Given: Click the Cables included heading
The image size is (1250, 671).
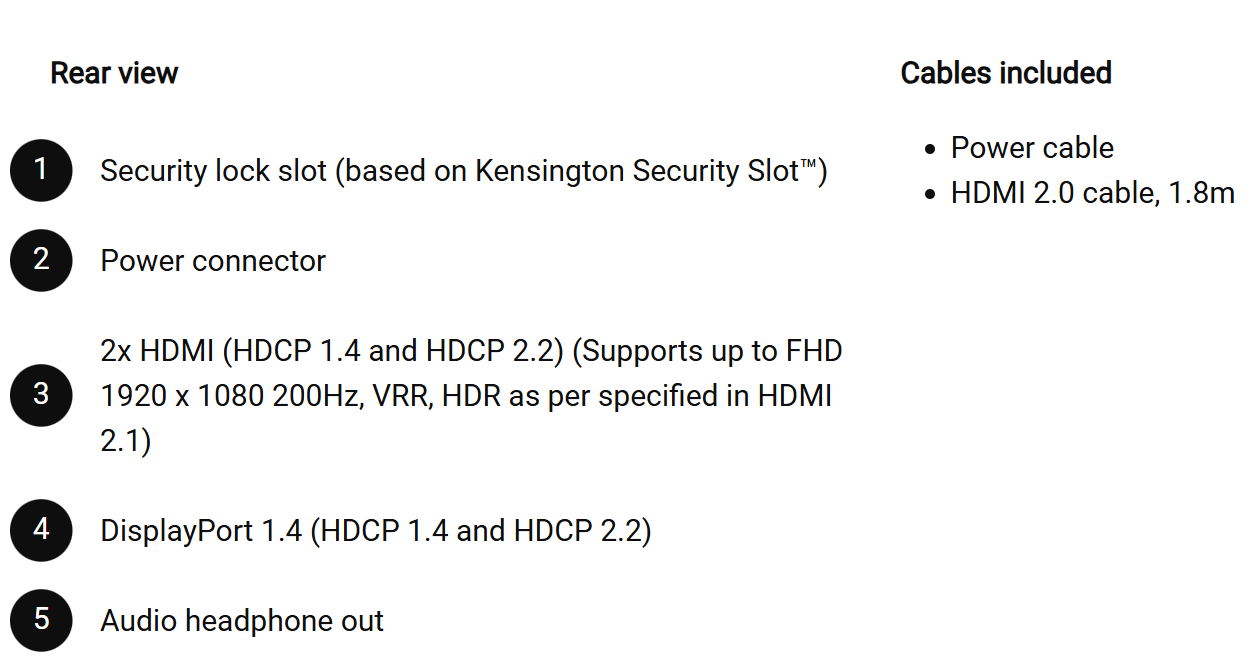Looking at the screenshot, I should tap(1006, 73).
